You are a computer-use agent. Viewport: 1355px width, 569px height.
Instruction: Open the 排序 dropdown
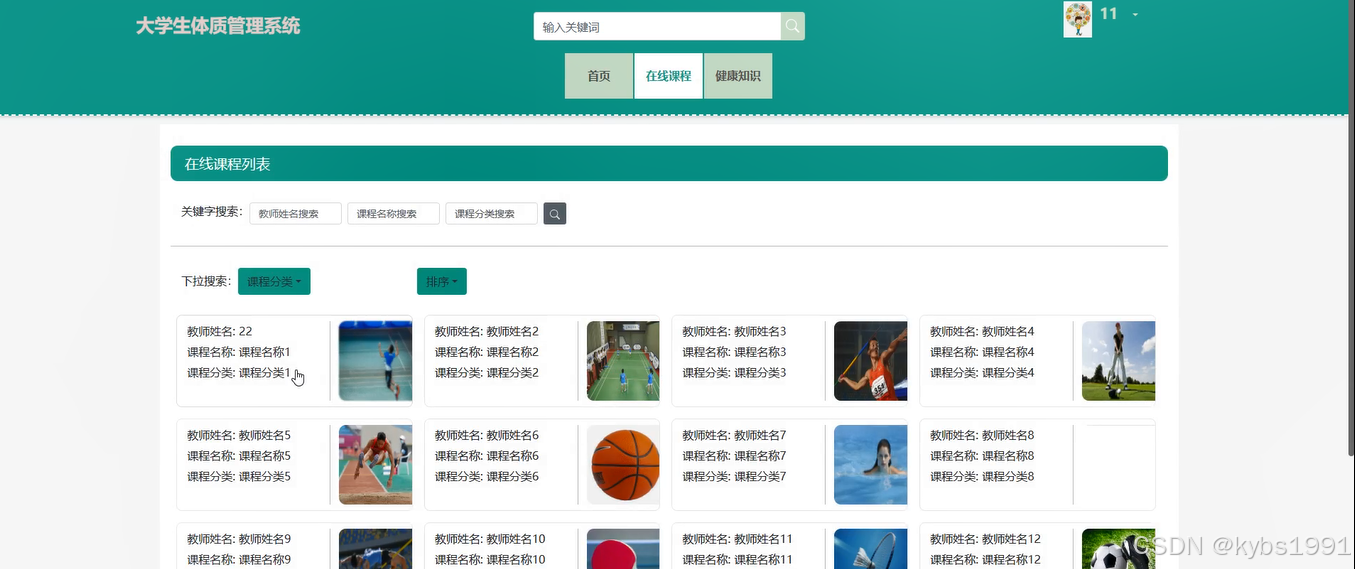coord(442,282)
